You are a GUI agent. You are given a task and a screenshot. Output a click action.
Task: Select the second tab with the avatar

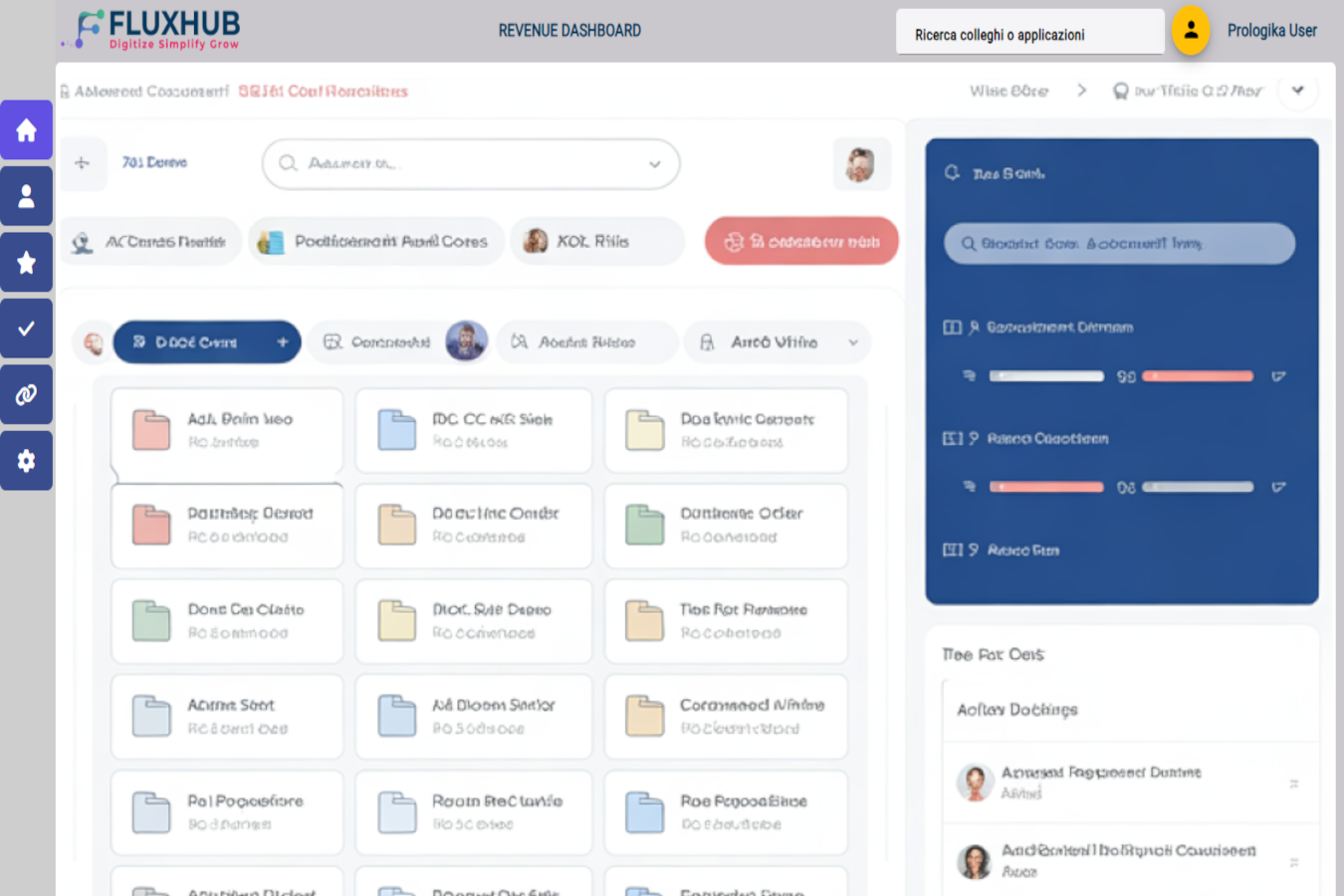pos(398,341)
